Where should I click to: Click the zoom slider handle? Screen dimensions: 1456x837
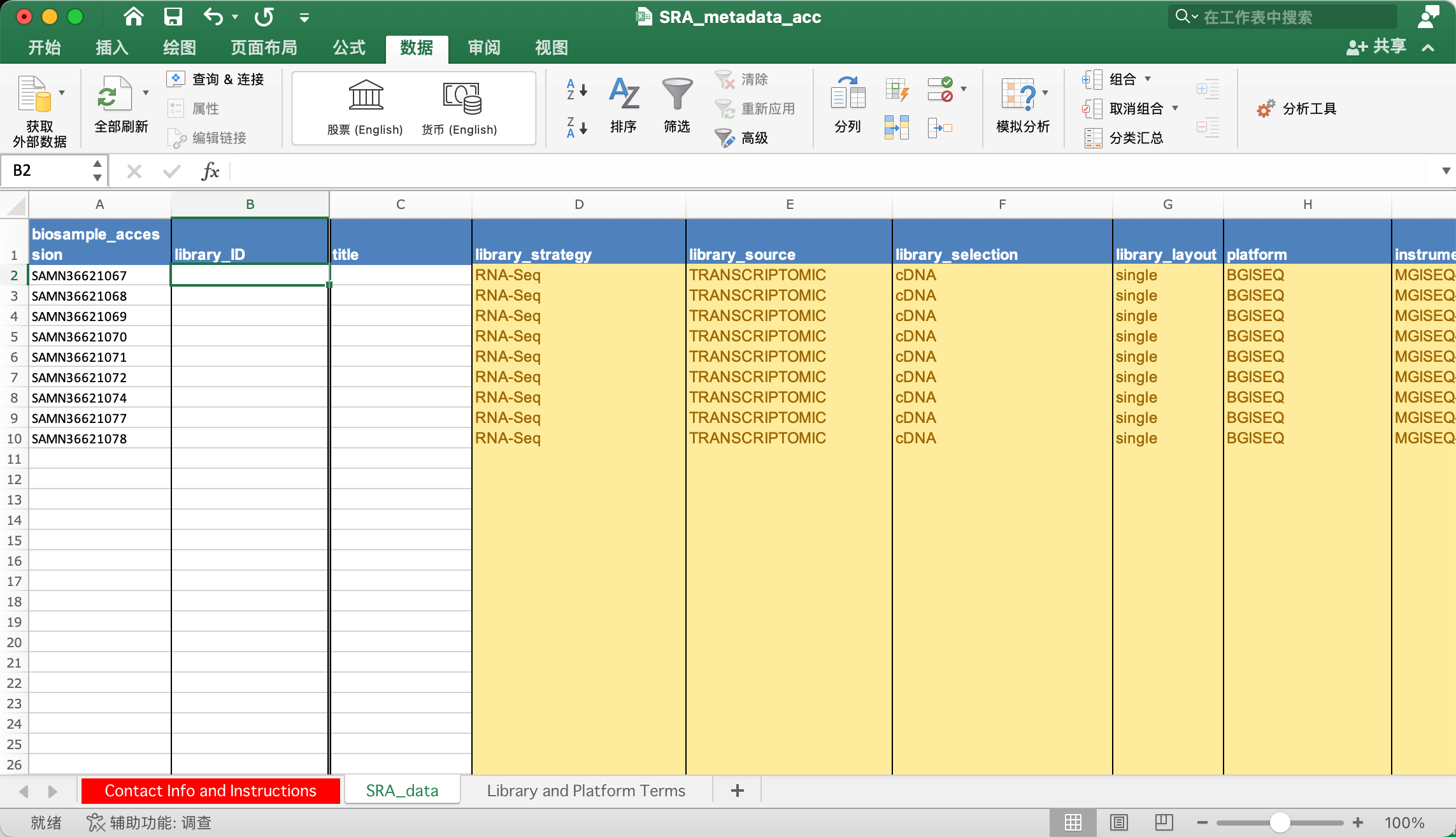(1279, 822)
